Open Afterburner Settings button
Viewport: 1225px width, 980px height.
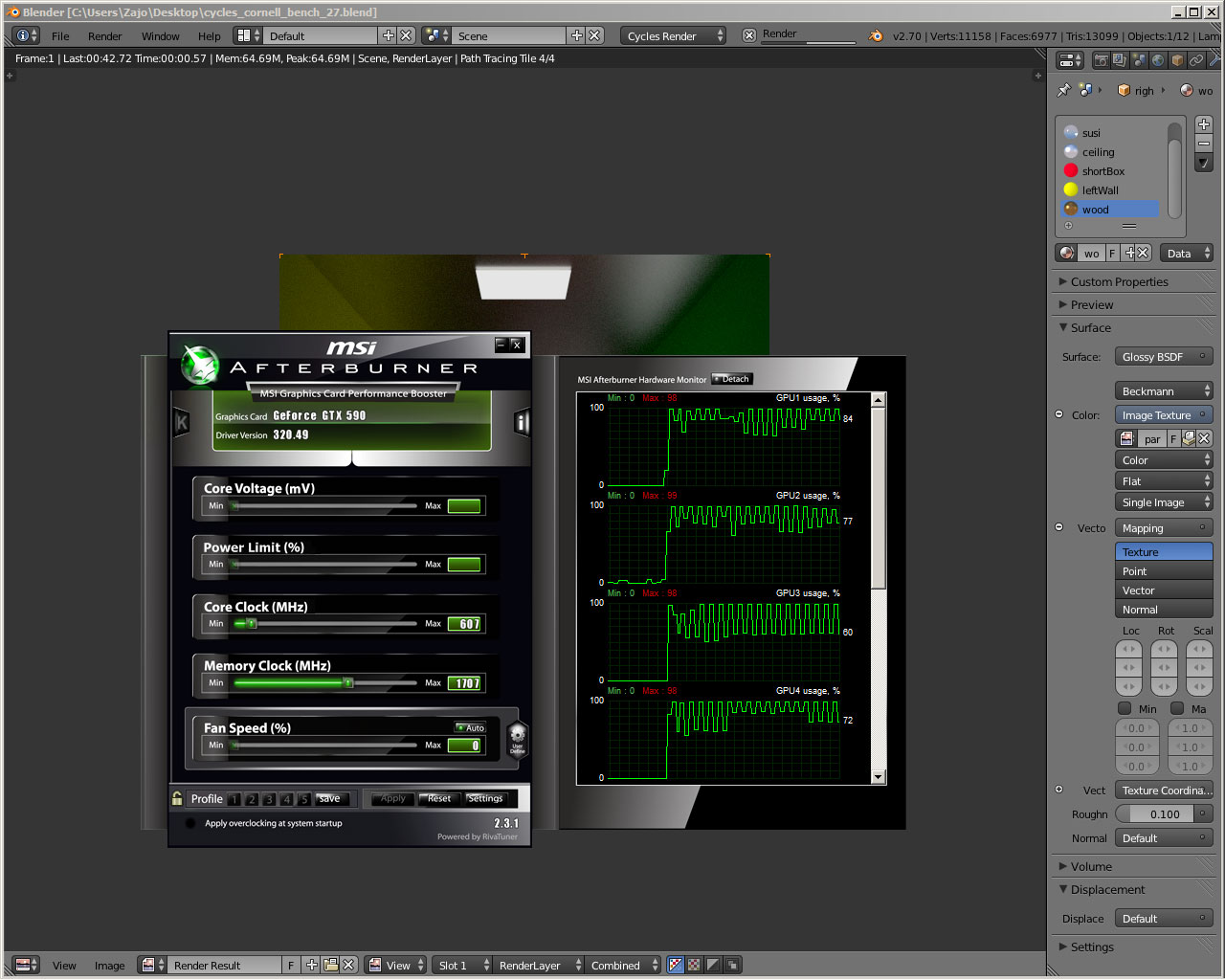[x=485, y=798]
